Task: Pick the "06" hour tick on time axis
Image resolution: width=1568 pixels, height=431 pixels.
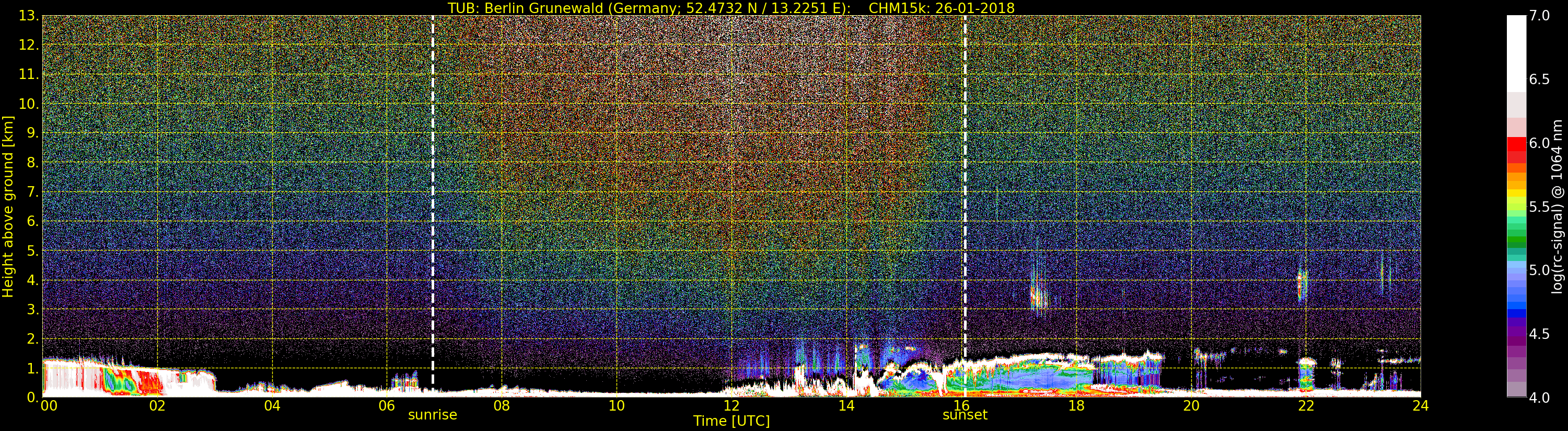Action: click(387, 405)
